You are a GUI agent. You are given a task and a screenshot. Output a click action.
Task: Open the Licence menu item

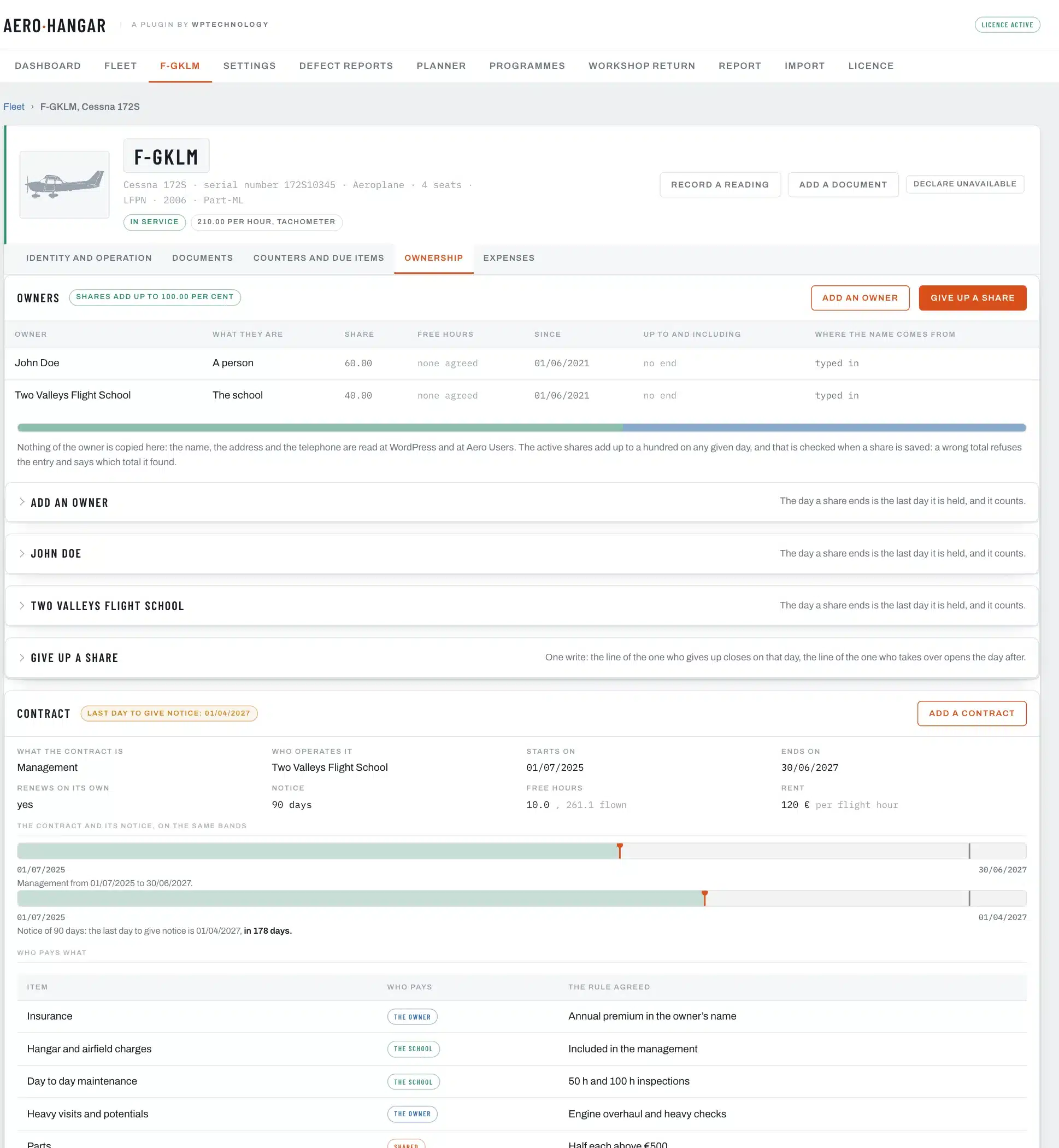point(871,66)
